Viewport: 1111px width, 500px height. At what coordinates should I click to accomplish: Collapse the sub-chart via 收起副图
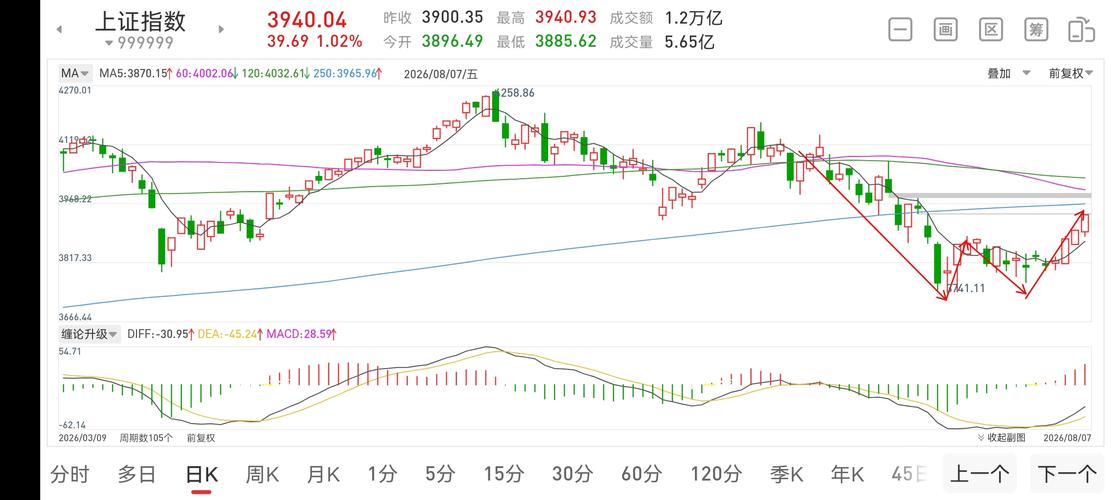click(1001, 438)
